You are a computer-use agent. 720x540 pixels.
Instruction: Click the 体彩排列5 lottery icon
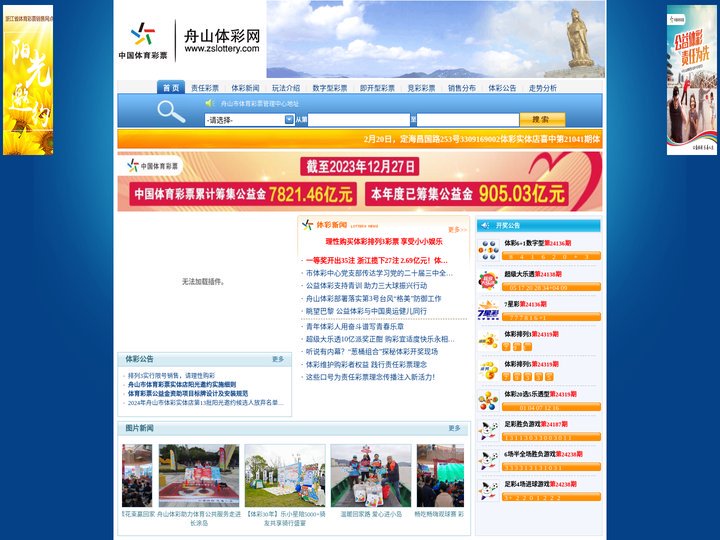tap(489, 371)
